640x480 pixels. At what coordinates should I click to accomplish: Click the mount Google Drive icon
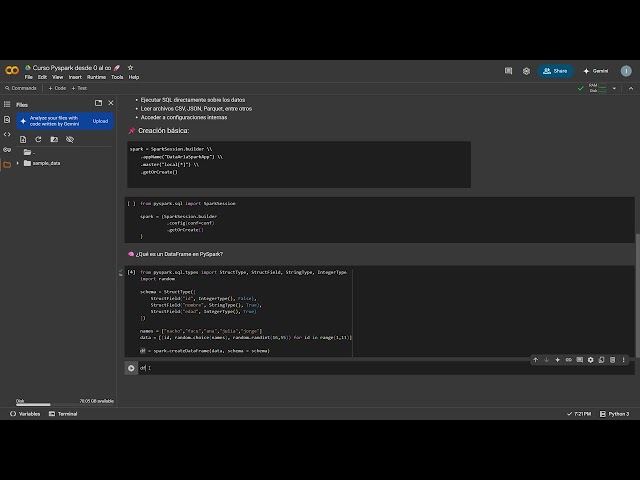pyautogui.click(x=54, y=140)
